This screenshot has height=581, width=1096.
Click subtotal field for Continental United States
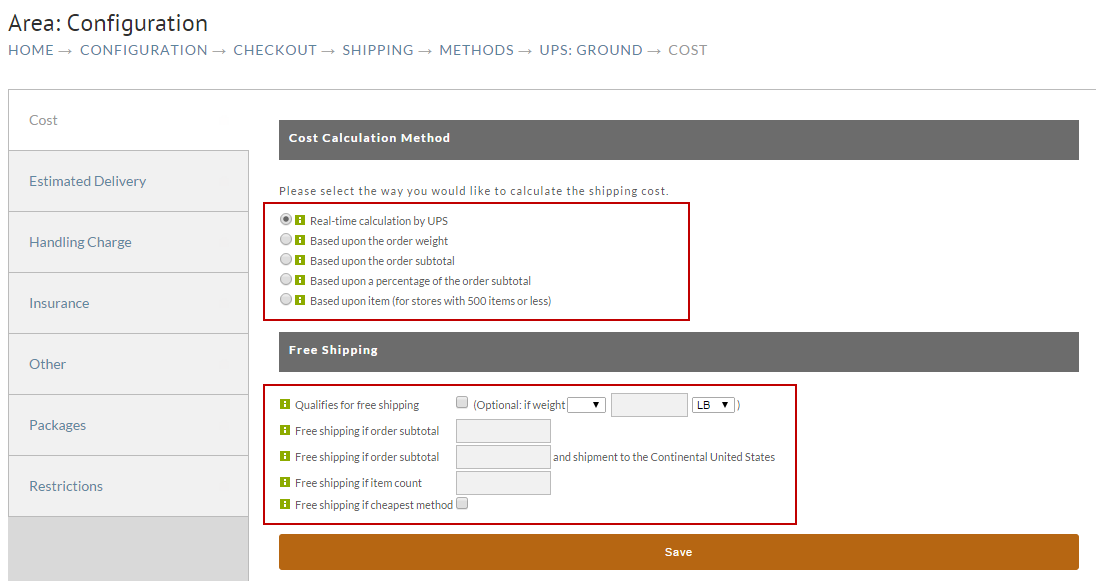pos(503,457)
